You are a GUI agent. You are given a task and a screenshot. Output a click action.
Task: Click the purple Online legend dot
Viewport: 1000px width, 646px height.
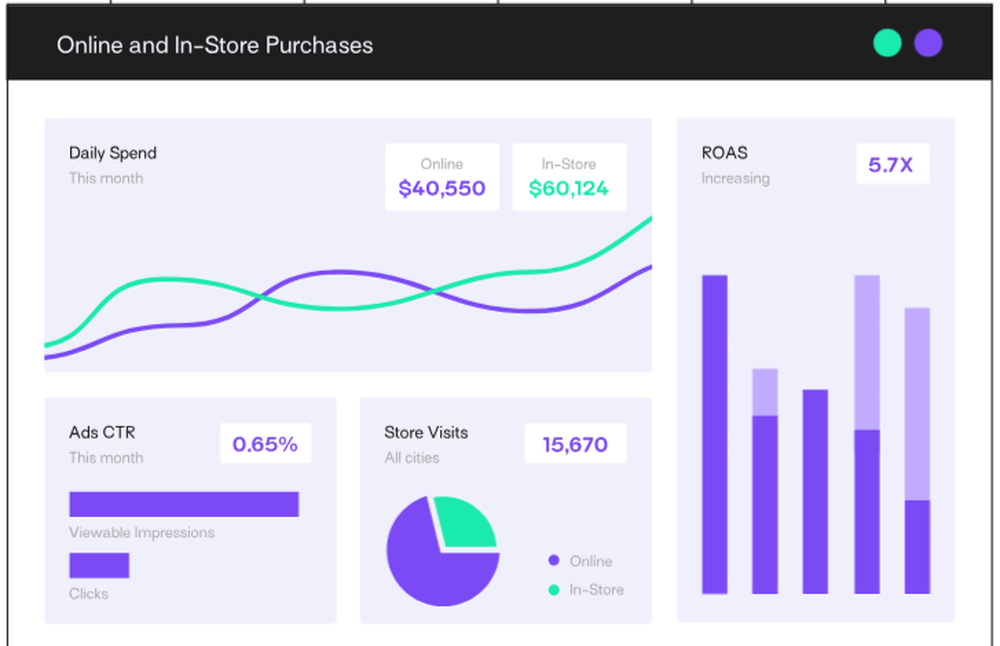[x=554, y=561]
